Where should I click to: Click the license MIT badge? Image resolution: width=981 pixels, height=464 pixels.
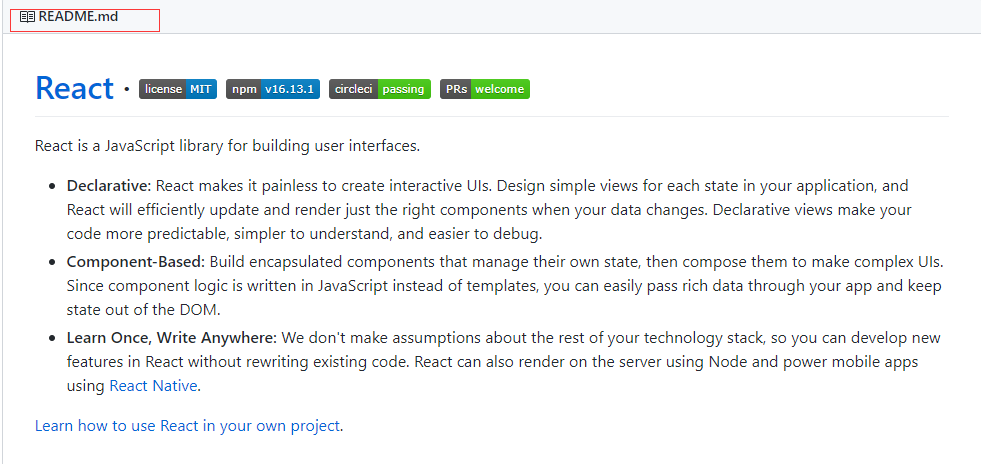point(178,89)
